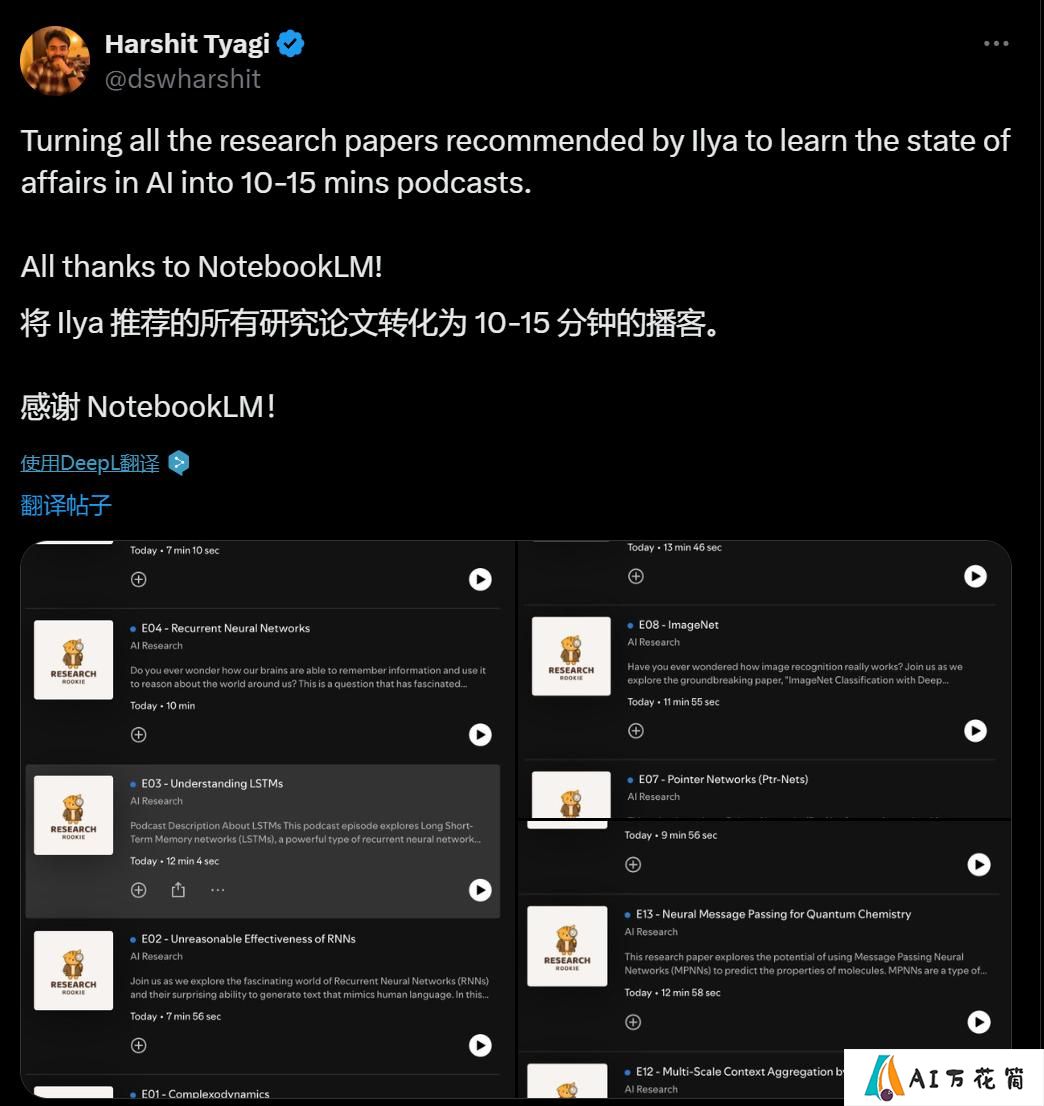Viewport: 1044px width, 1106px height.
Task: Click the 翻译帖子 translate post link
Action: pyautogui.click(x=66, y=505)
